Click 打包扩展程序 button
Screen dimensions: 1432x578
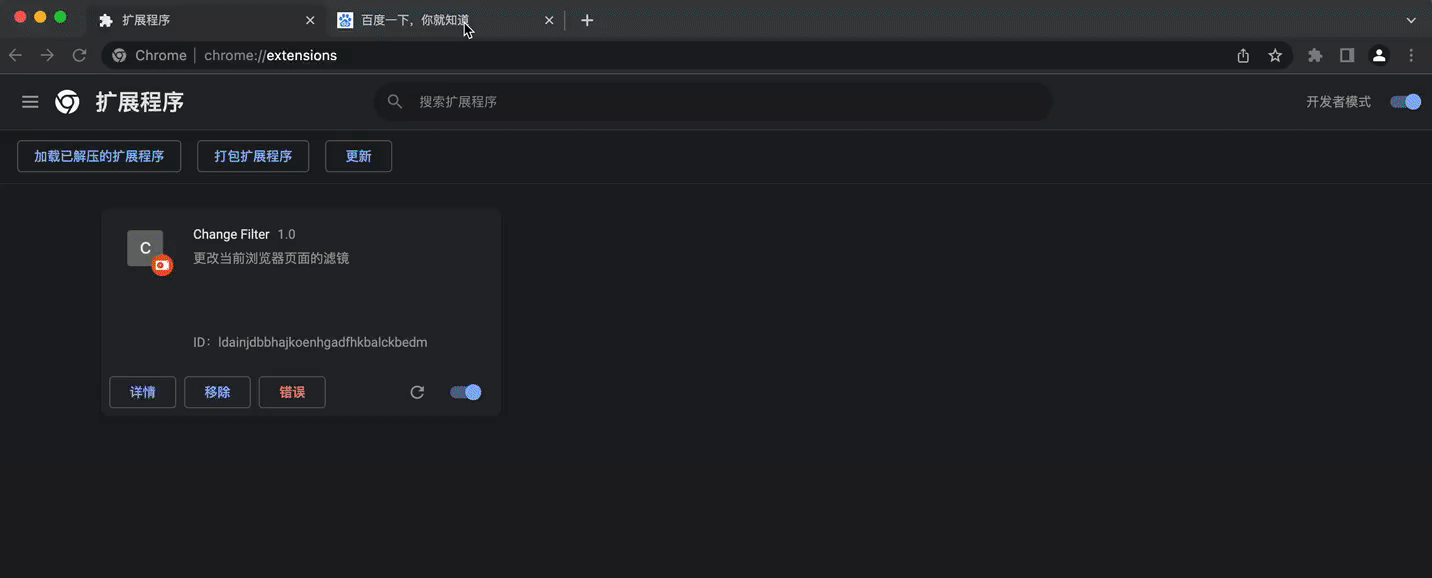point(253,156)
